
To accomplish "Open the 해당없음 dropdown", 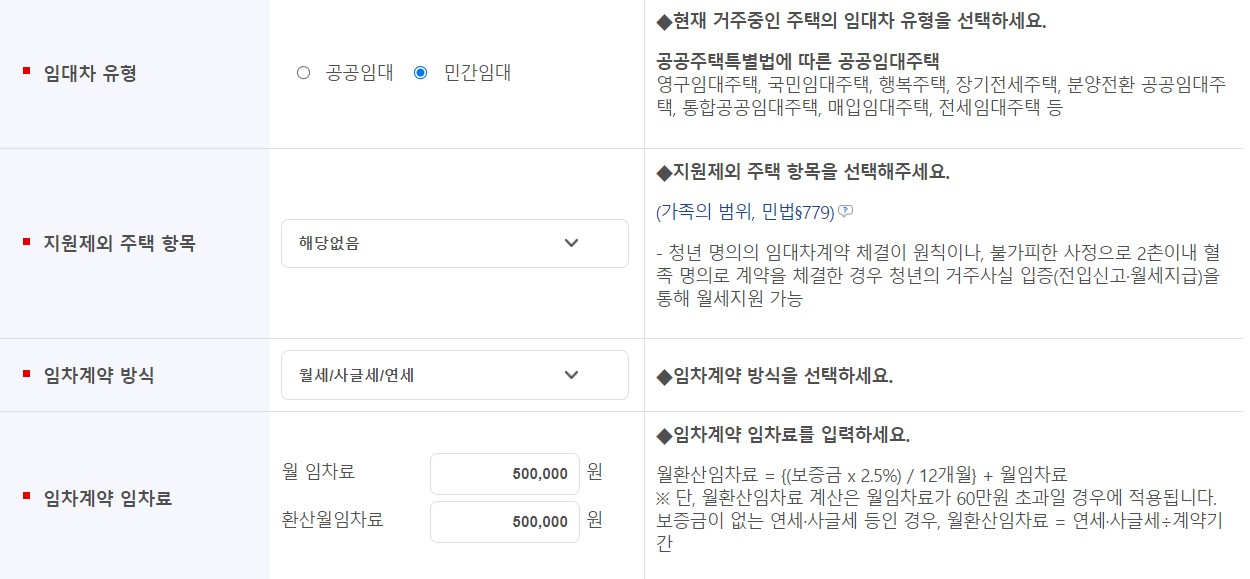I will 455,243.
